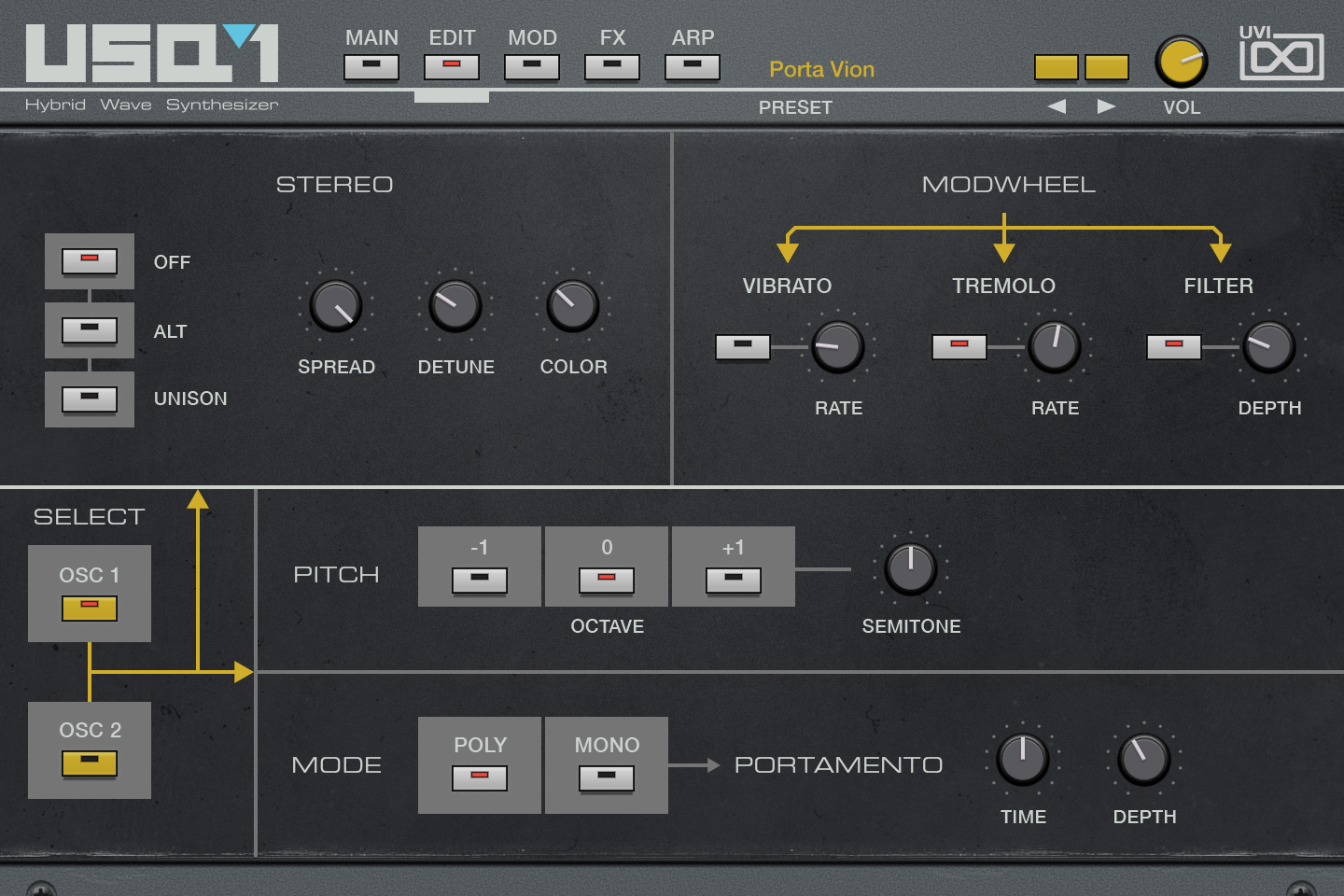The width and height of the screenshot is (1344, 896).
Task: Click the PRESET label
Action: [x=795, y=107]
